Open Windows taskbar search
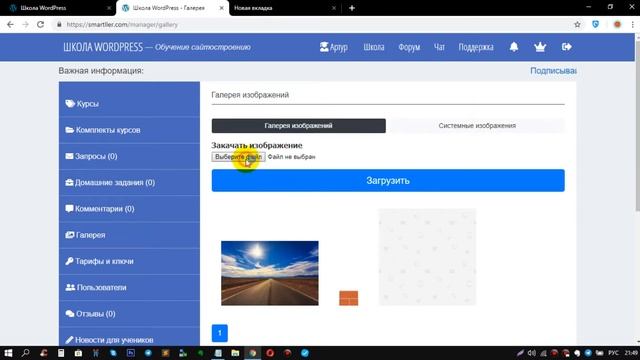The image size is (640, 360). [x=26, y=353]
